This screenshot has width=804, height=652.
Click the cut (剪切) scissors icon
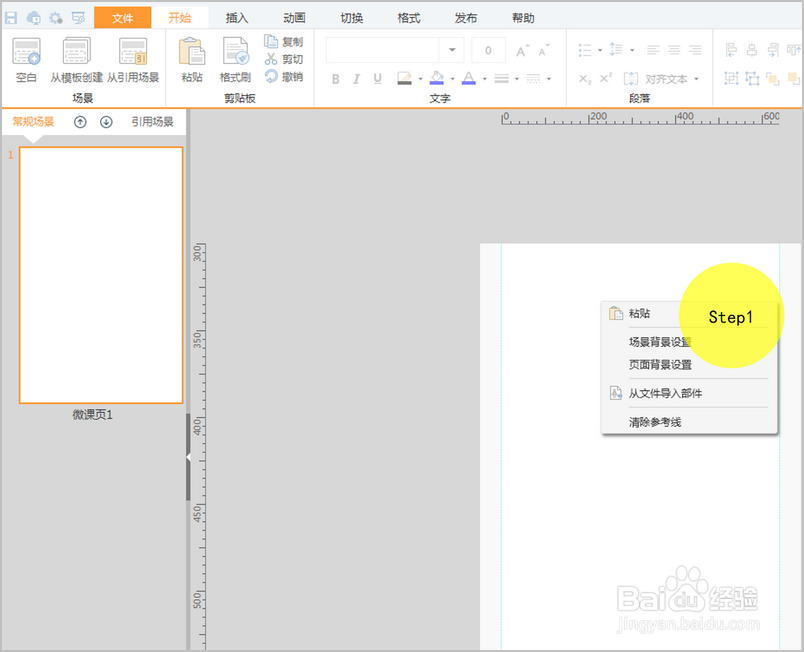271,59
